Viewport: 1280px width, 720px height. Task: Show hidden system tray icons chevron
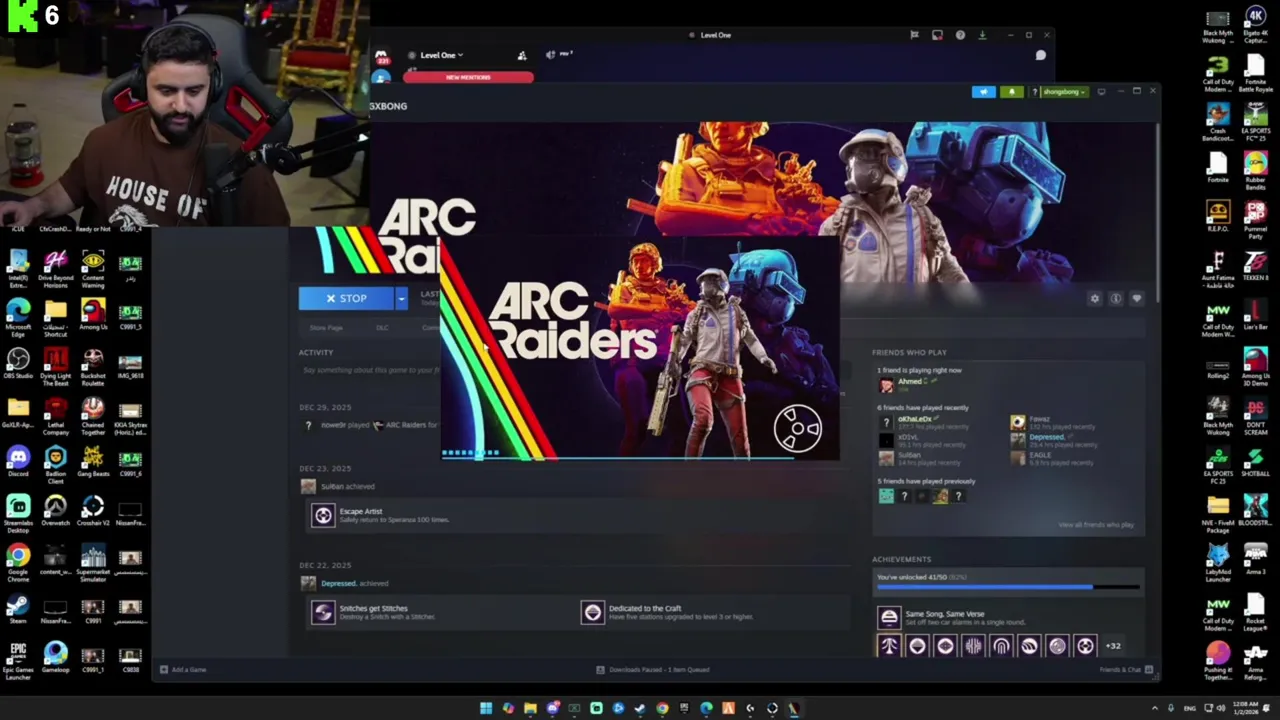point(1154,709)
